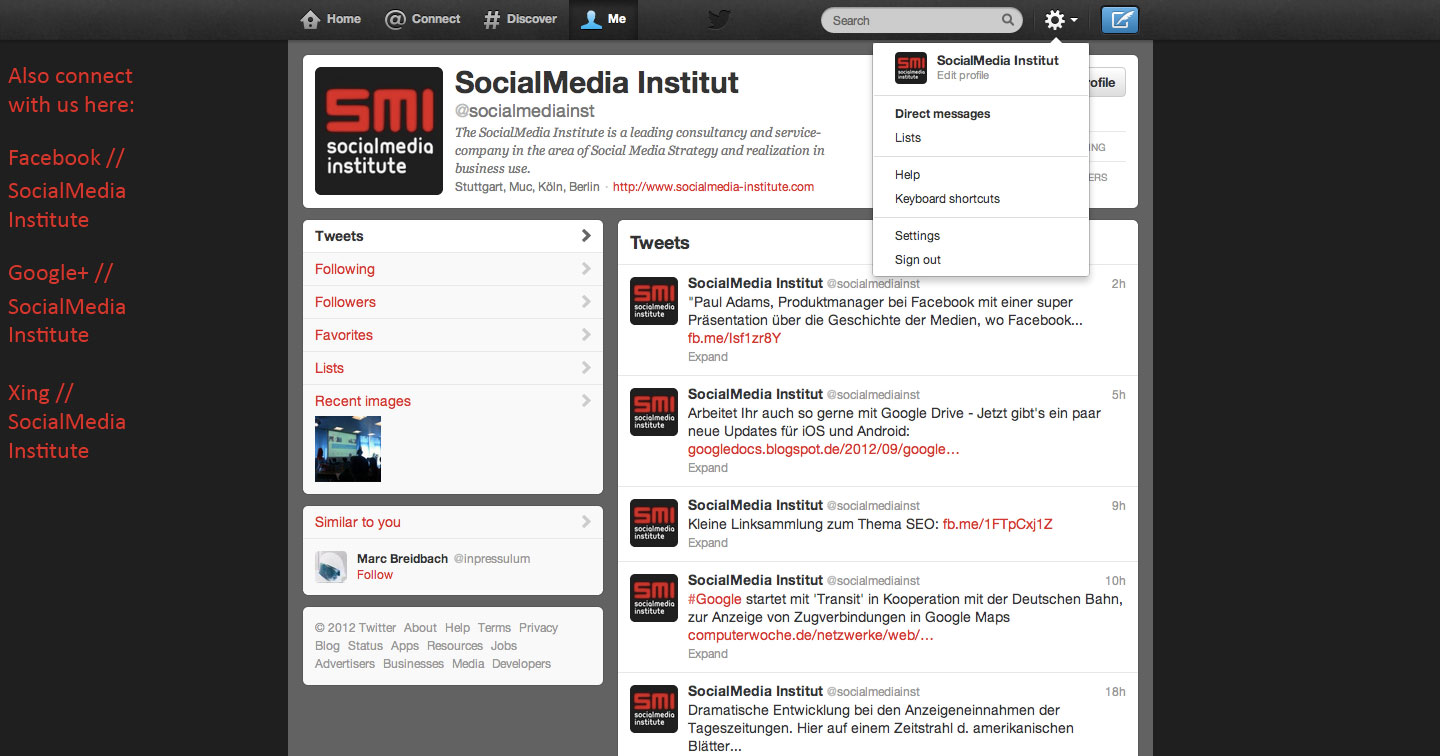Viewport: 1440px width, 756px height.
Task: Click avatar of the Paul Adams tweet
Action: [654, 301]
